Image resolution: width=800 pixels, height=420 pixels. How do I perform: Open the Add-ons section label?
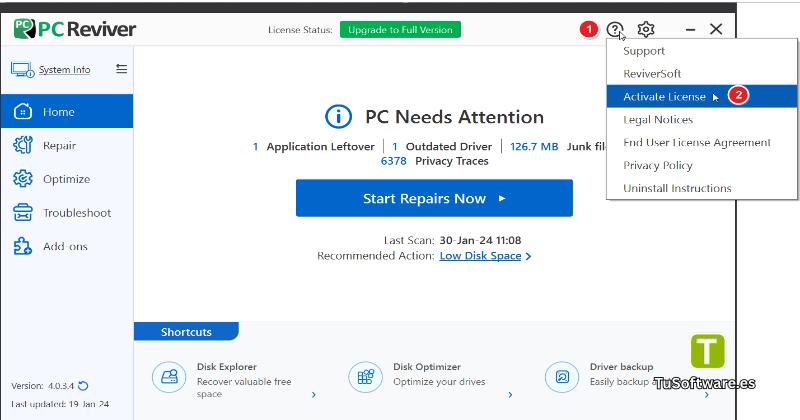pos(65,246)
